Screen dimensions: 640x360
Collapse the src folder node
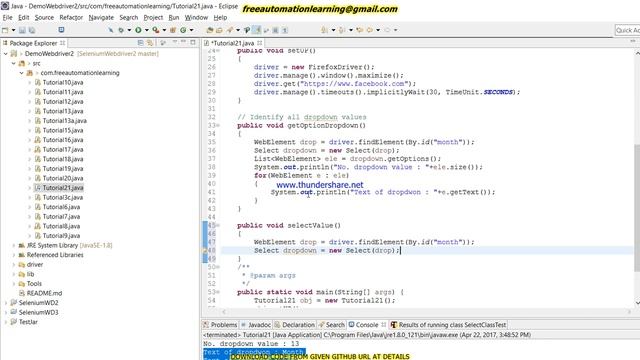point(13,63)
